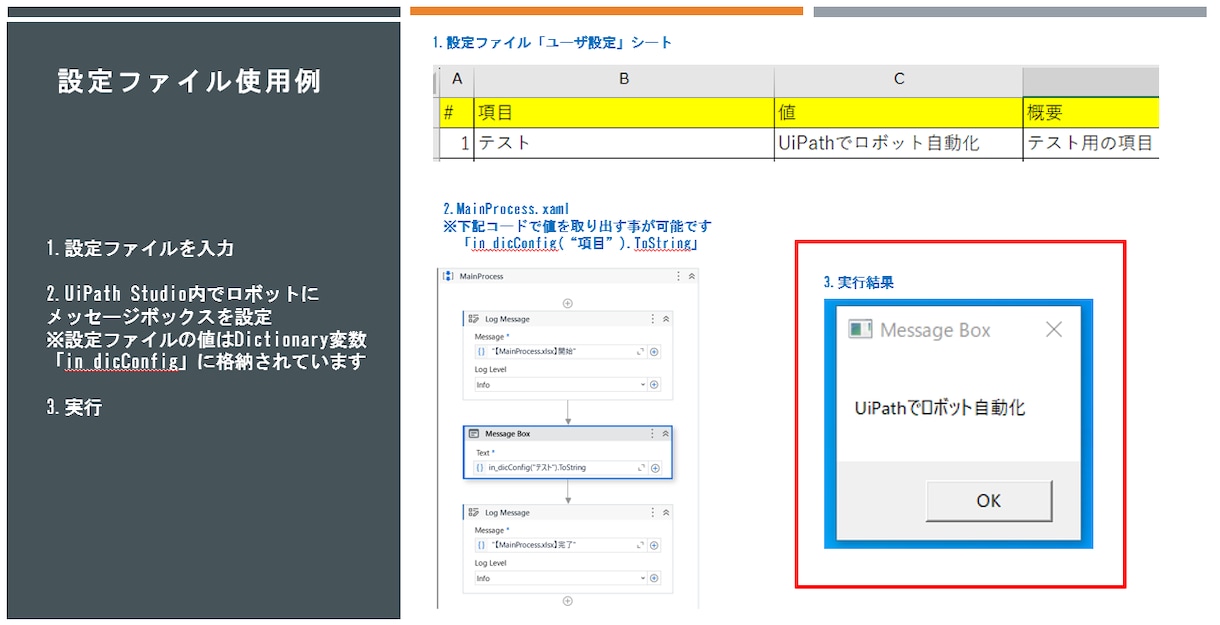The width and height of the screenshot is (1220, 625).
Task: Click the '3.実行結果' heading text
Action: 859,283
